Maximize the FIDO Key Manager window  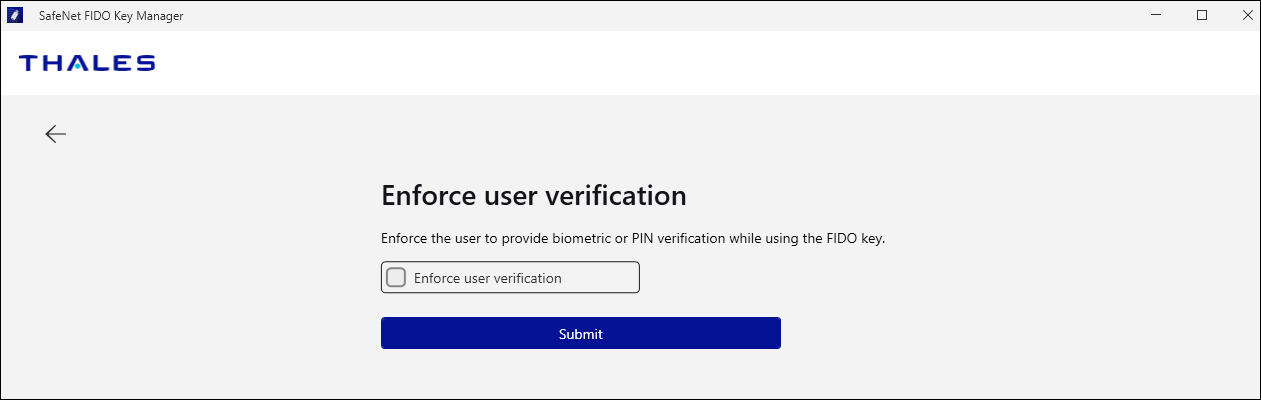click(x=1202, y=16)
